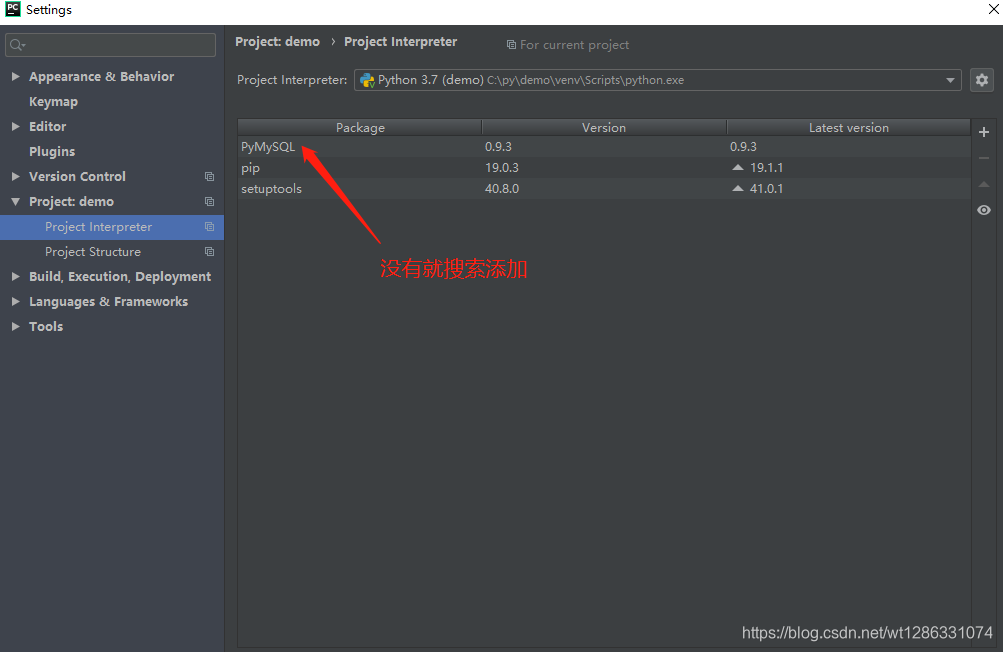The height and width of the screenshot is (652, 1003).
Task: Click the upgrade arrow next to pip 19.1.1
Action: tap(738, 168)
